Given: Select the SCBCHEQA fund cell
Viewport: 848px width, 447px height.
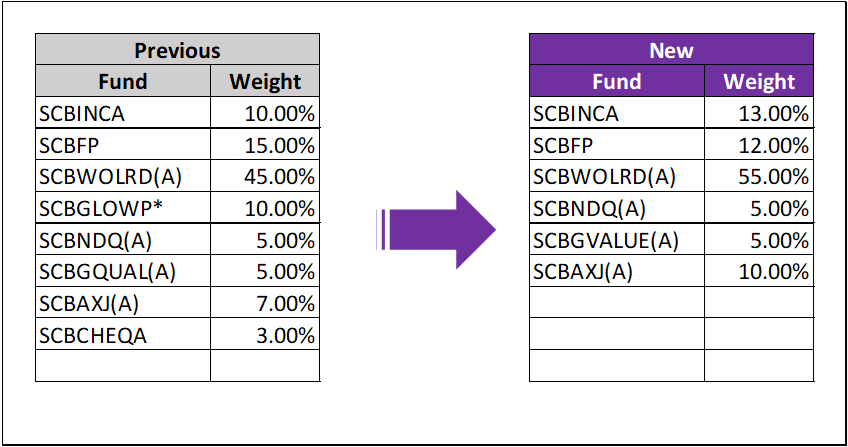Looking at the screenshot, I should (123, 335).
